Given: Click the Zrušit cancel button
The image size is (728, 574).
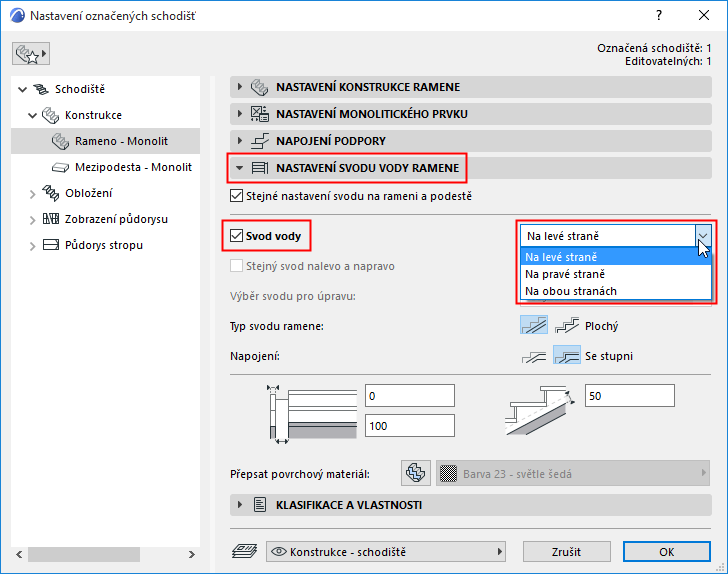Looking at the screenshot, I should 566,552.
